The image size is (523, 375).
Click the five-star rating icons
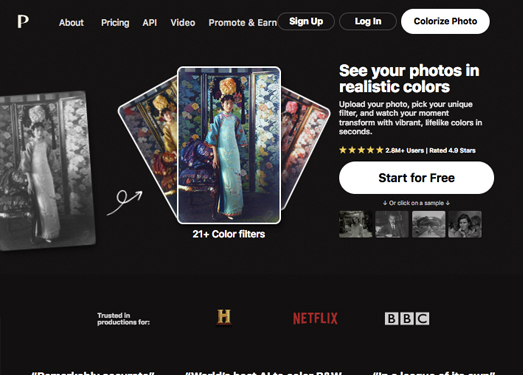click(x=361, y=150)
